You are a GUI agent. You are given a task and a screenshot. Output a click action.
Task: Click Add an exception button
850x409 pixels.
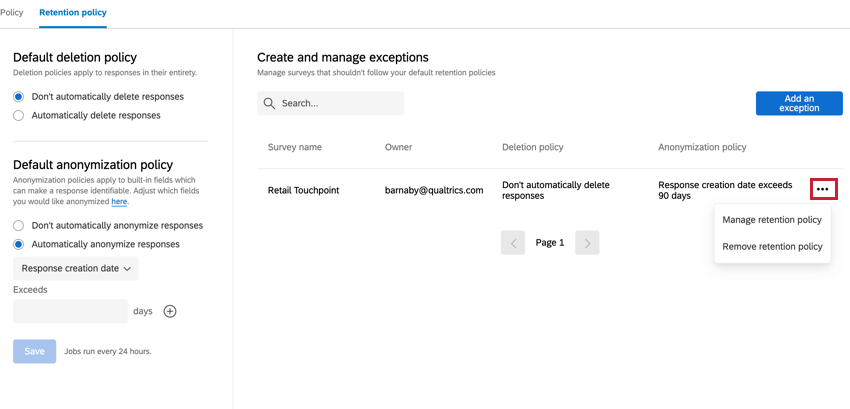[799, 103]
